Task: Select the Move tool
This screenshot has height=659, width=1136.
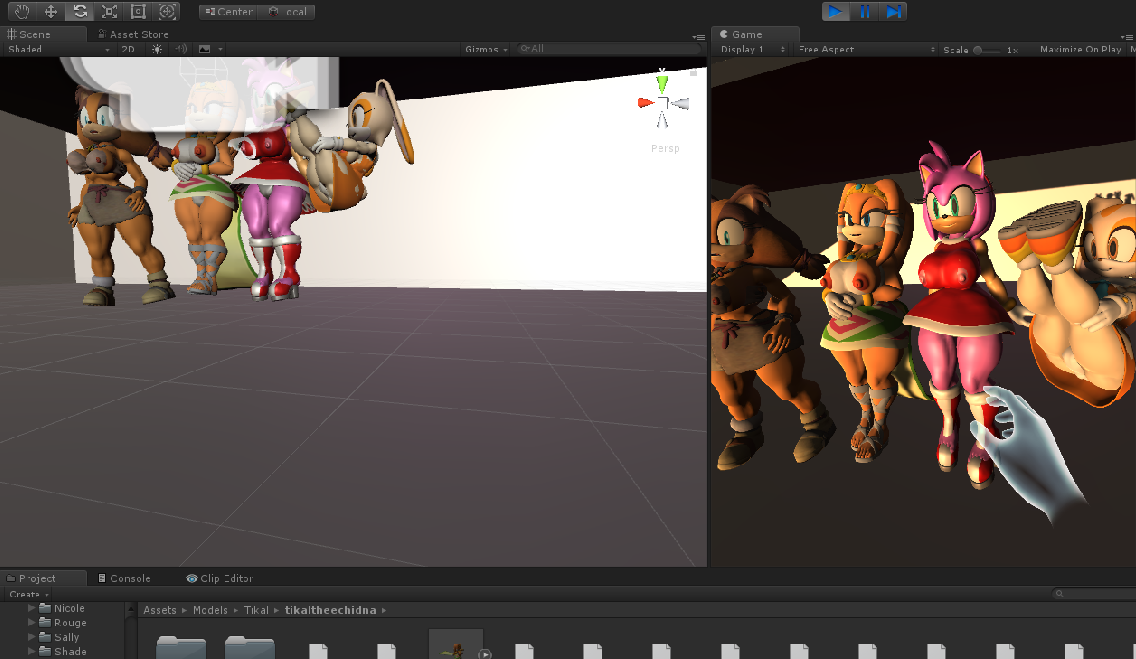Action: click(51, 11)
